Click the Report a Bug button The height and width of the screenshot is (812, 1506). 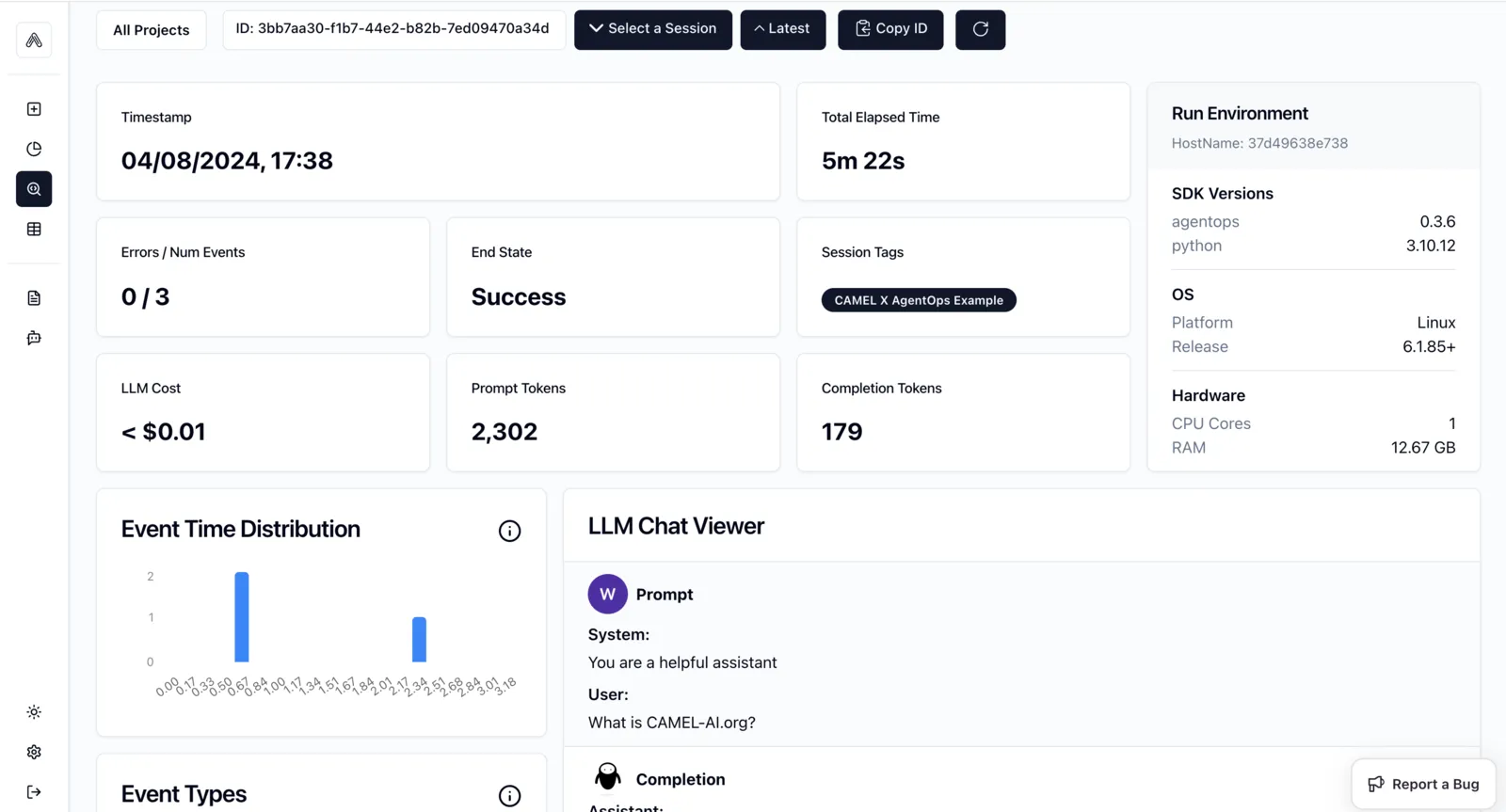pos(1423,784)
